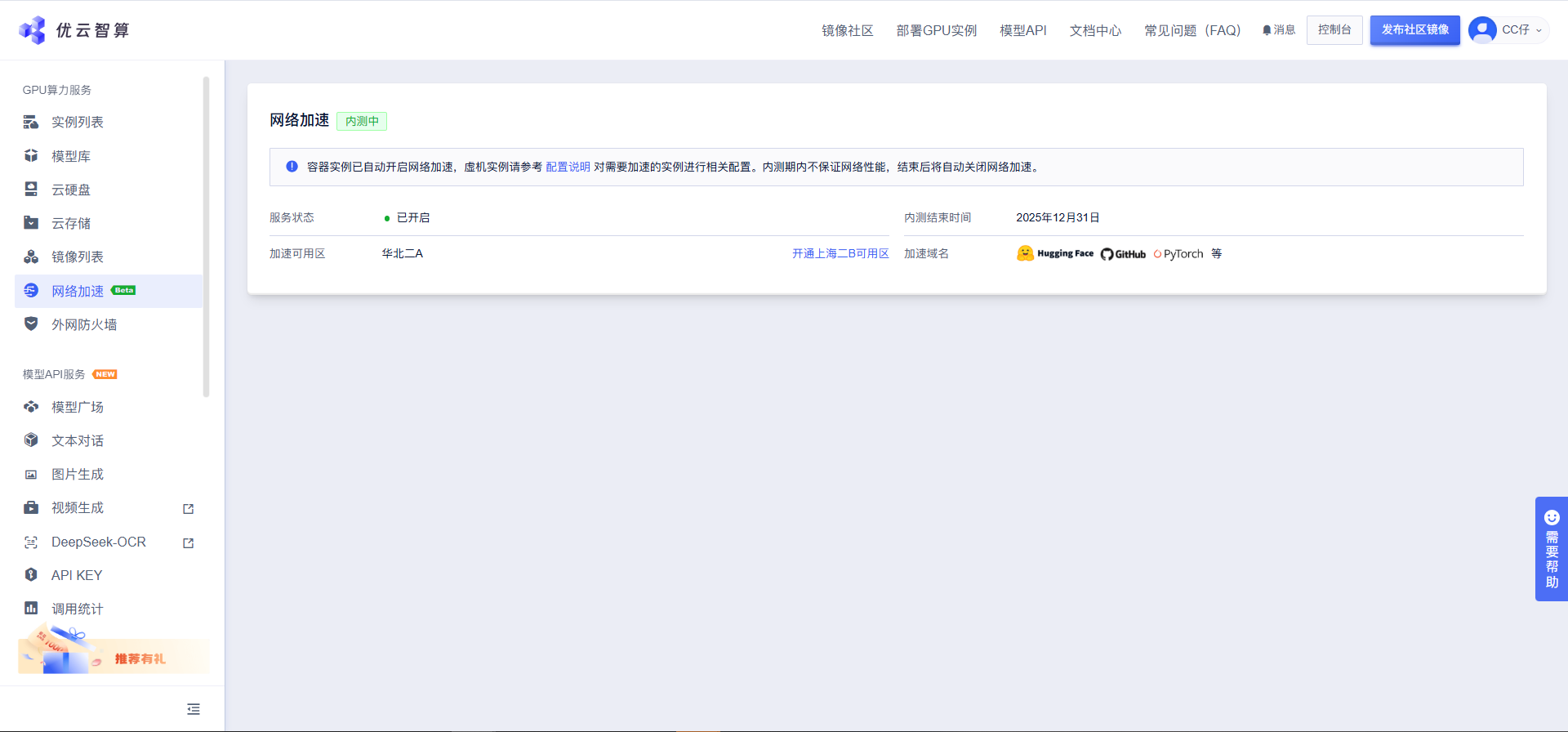This screenshot has width=1568, height=732.
Task: Click the NEW badge beside 模型API服务
Action: (105, 374)
